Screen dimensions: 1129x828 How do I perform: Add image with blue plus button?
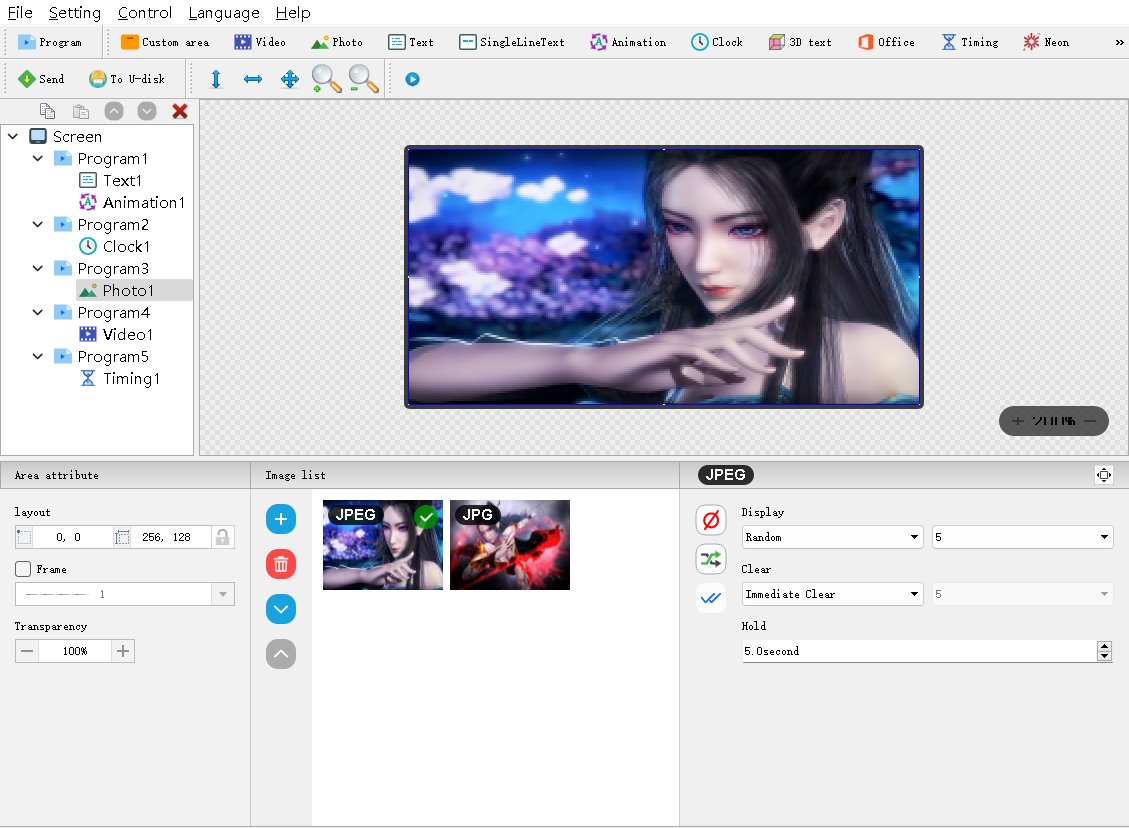pos(281,519)
